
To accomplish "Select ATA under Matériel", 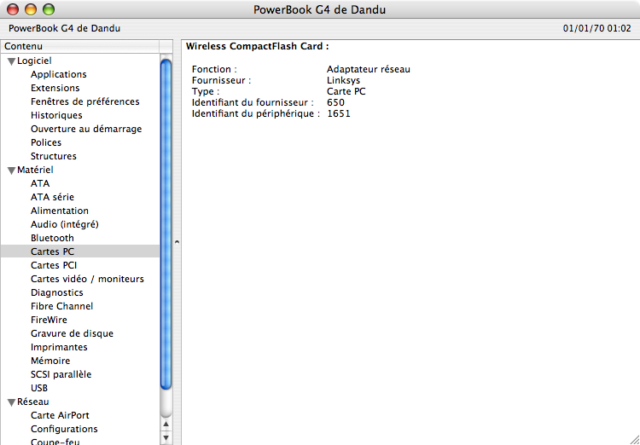I will (40, 183).
